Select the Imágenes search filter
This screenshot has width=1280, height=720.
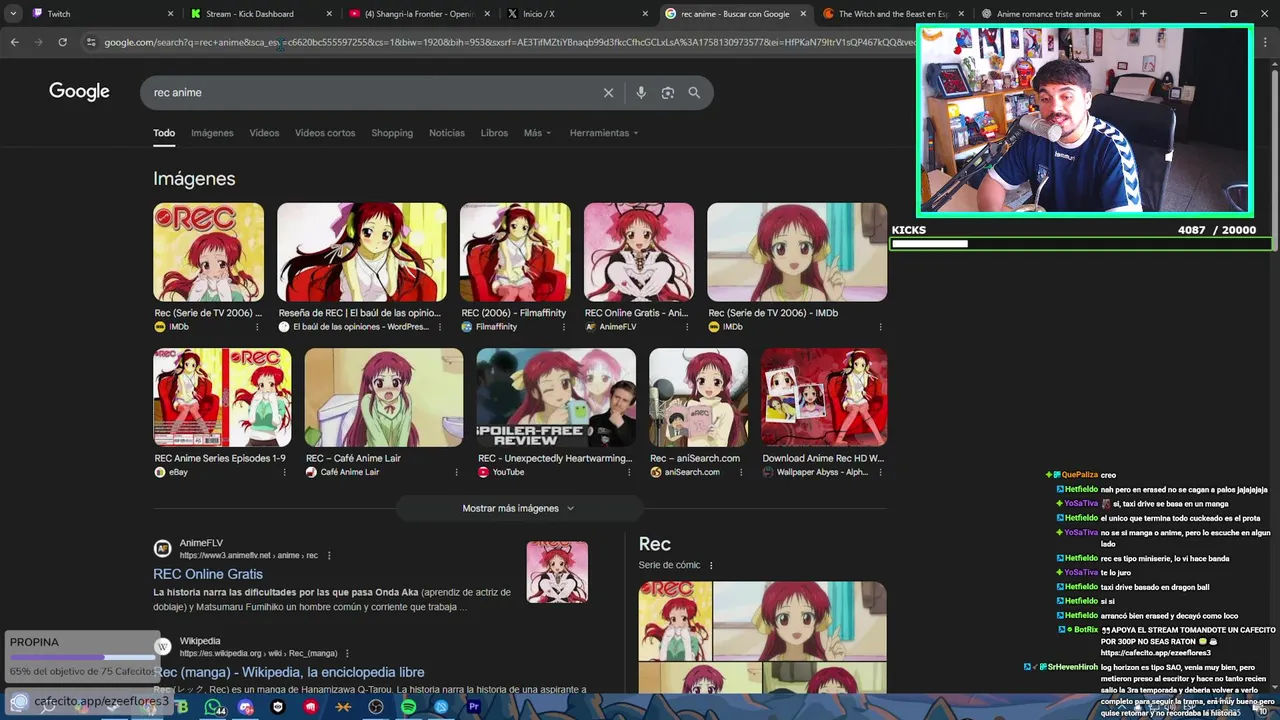pyautogui.click(x=212, y=133)
